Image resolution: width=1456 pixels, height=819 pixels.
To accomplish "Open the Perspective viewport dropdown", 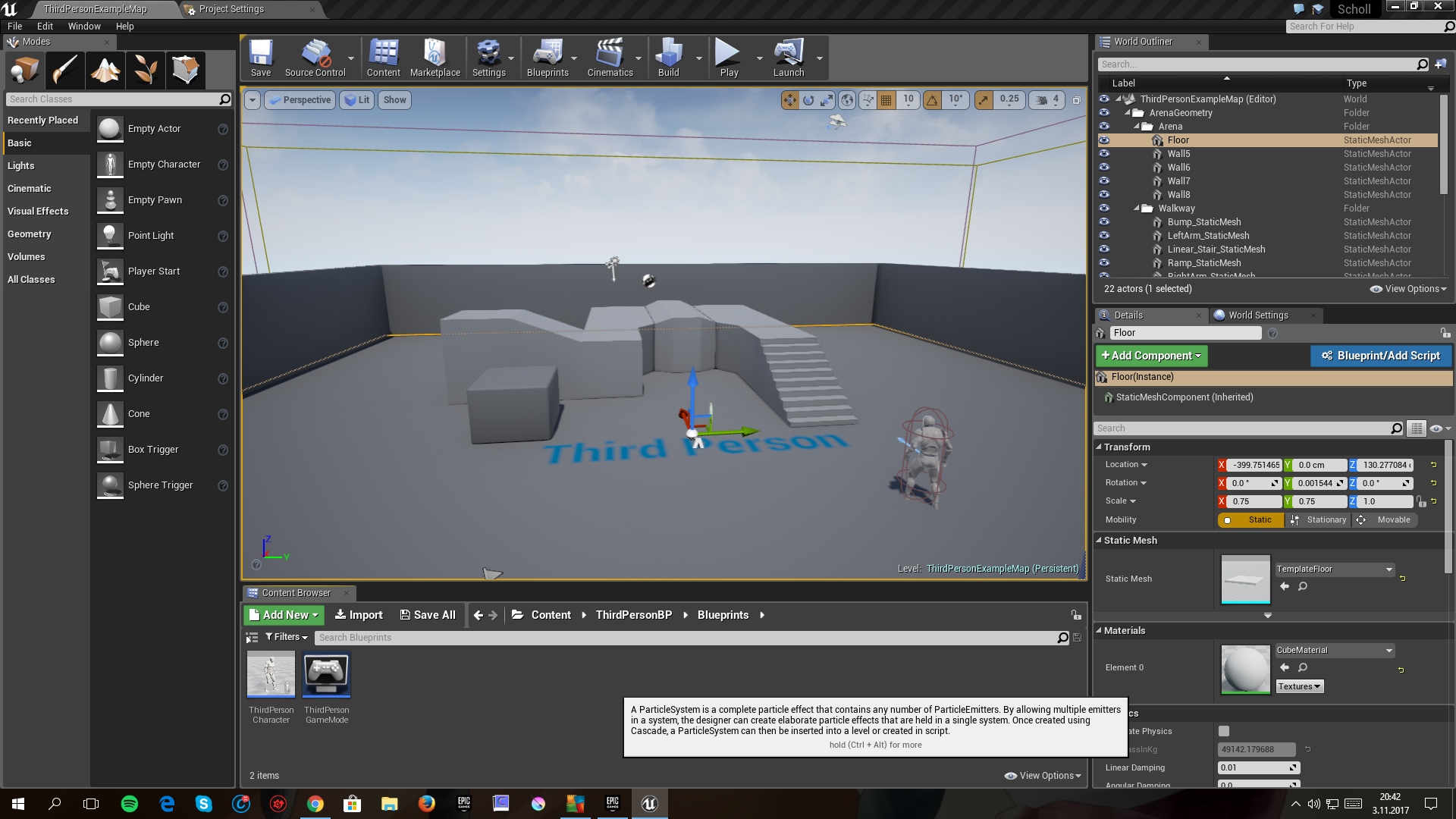I will coord(300,100).
